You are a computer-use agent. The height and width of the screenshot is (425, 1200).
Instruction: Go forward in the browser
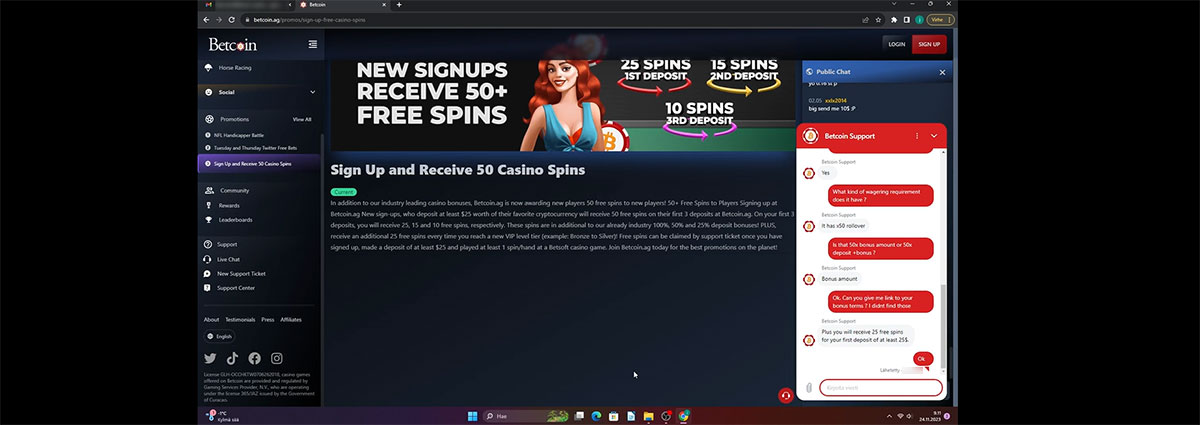(219, 19)
